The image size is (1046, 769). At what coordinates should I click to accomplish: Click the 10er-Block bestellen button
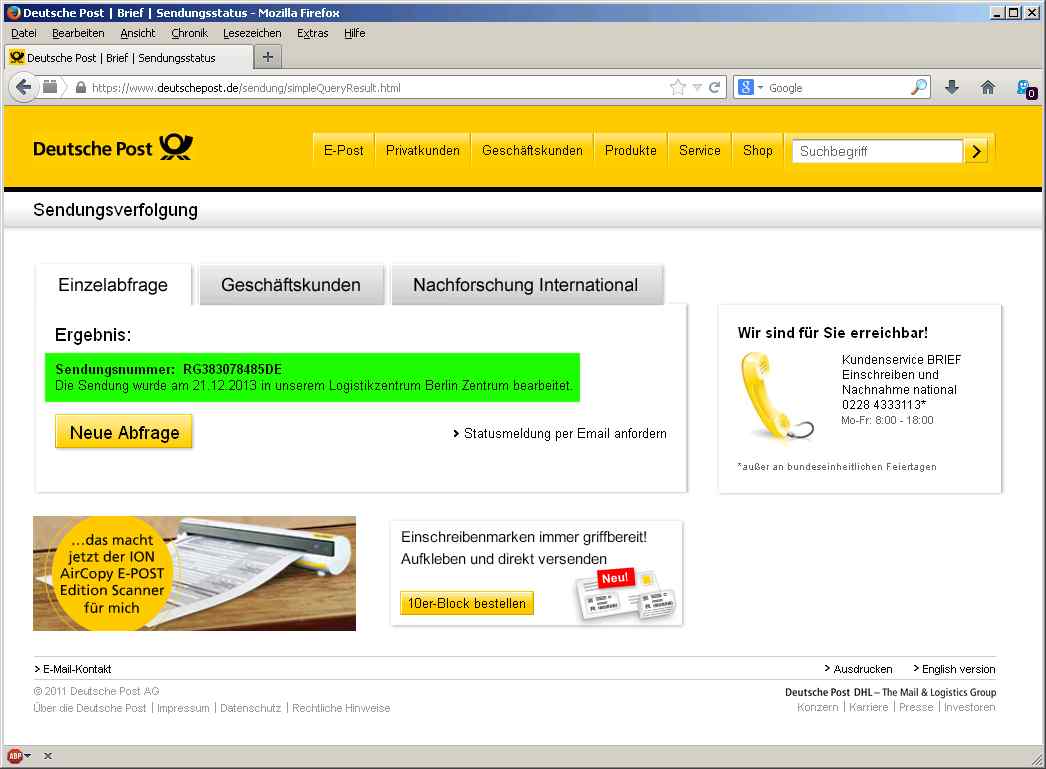pyautogui.click(x=466, y=603)
